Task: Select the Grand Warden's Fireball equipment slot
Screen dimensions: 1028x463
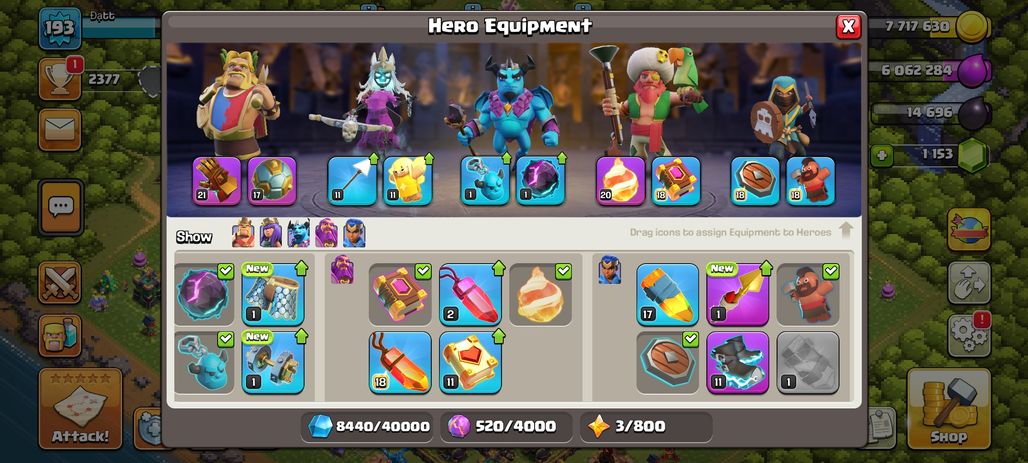Action: pyautogui.click(x=620, y=181)
